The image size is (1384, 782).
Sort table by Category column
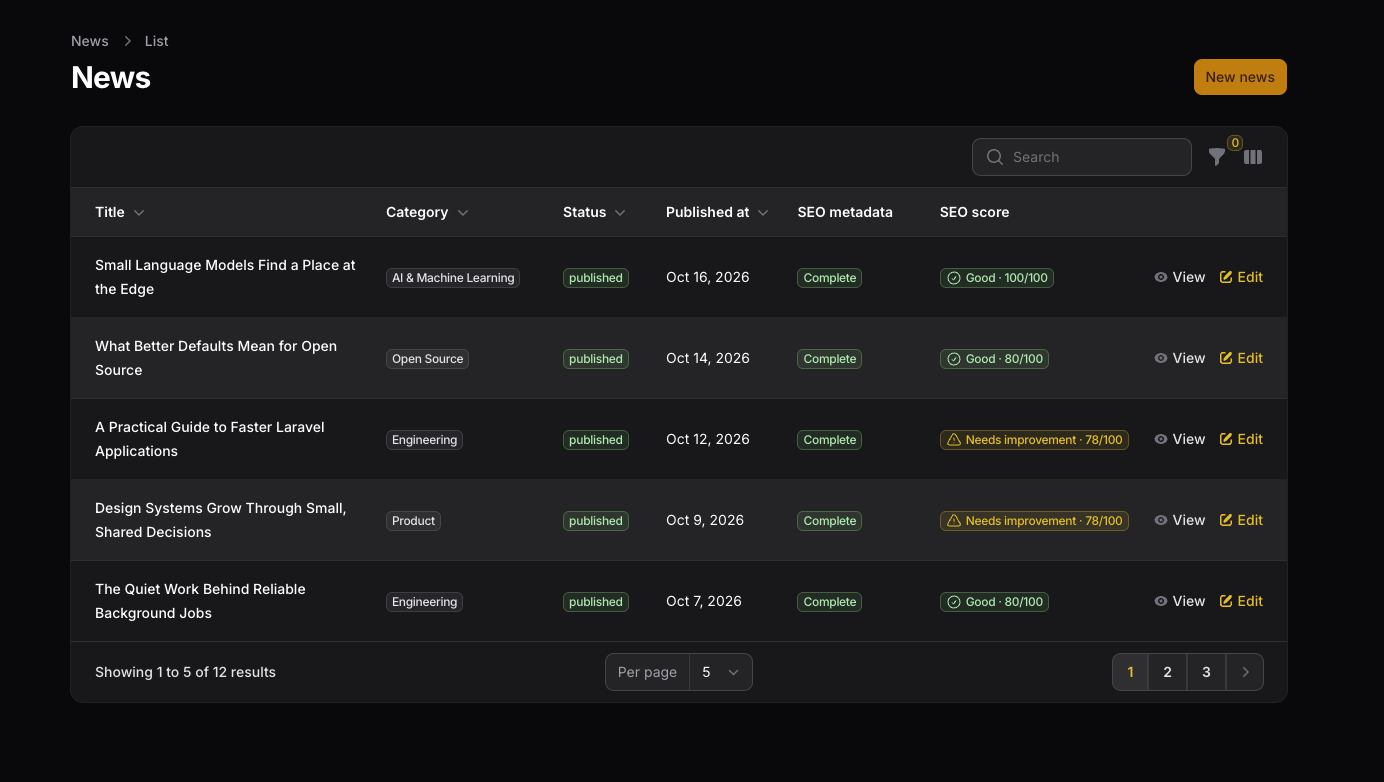427,212
